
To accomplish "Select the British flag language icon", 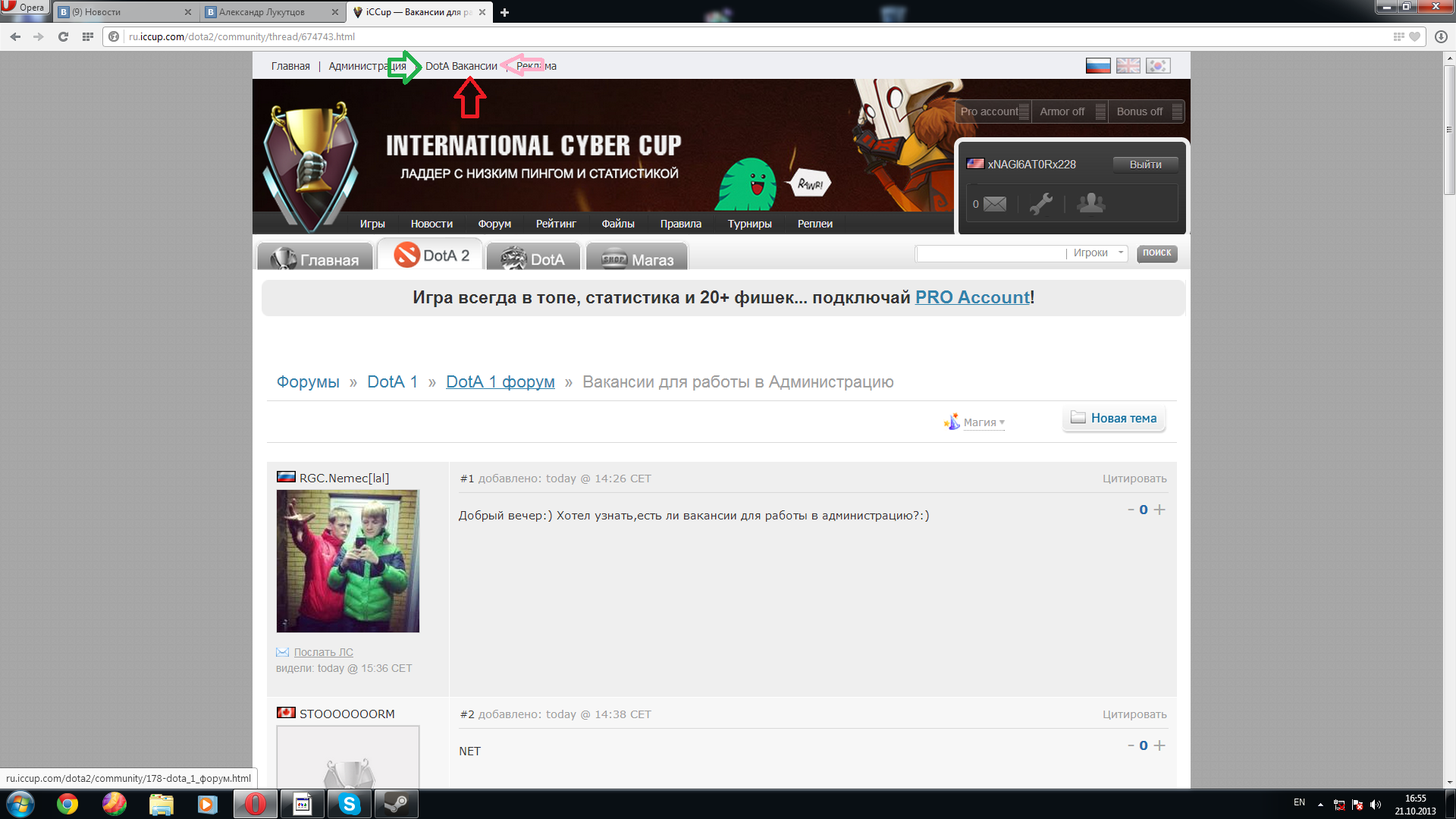I will pos(1128,66).
